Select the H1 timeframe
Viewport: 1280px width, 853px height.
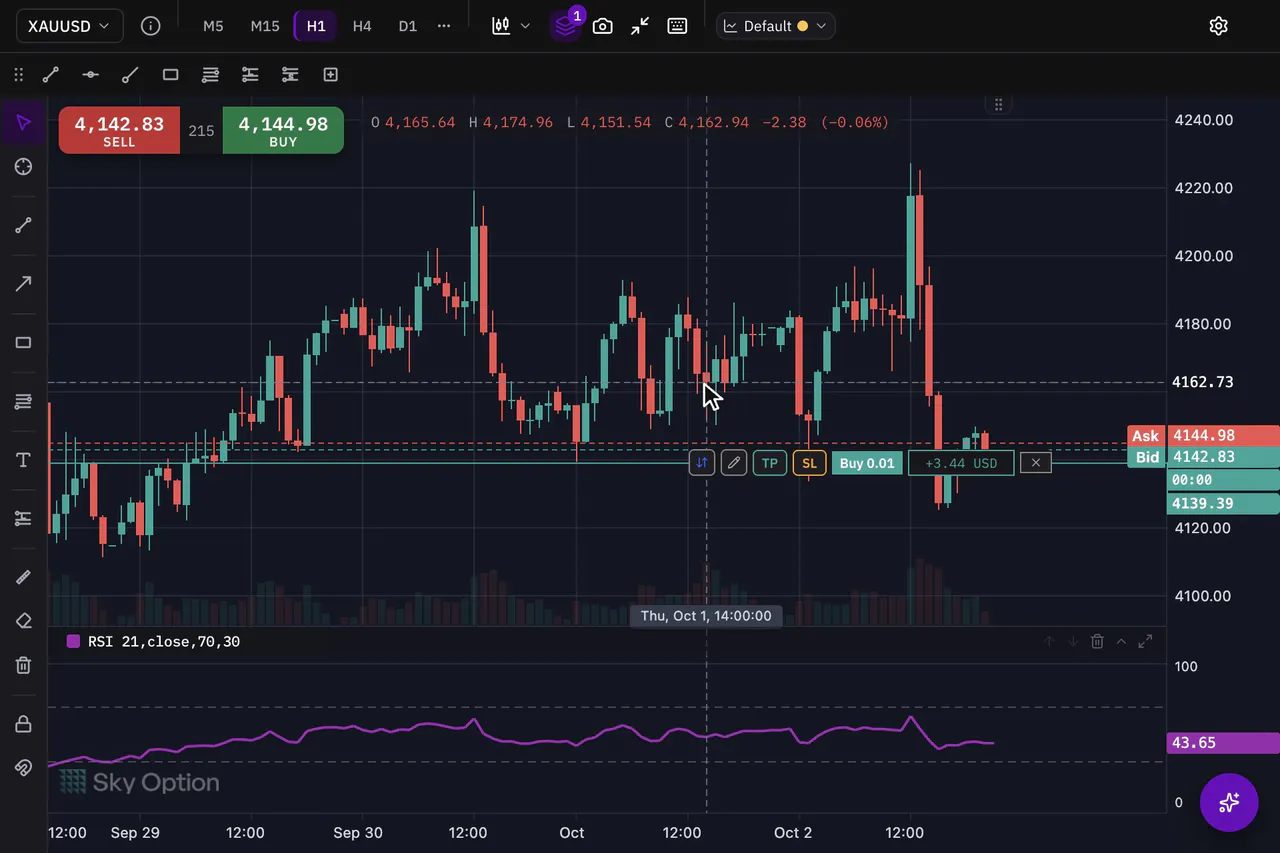point(316,26)
